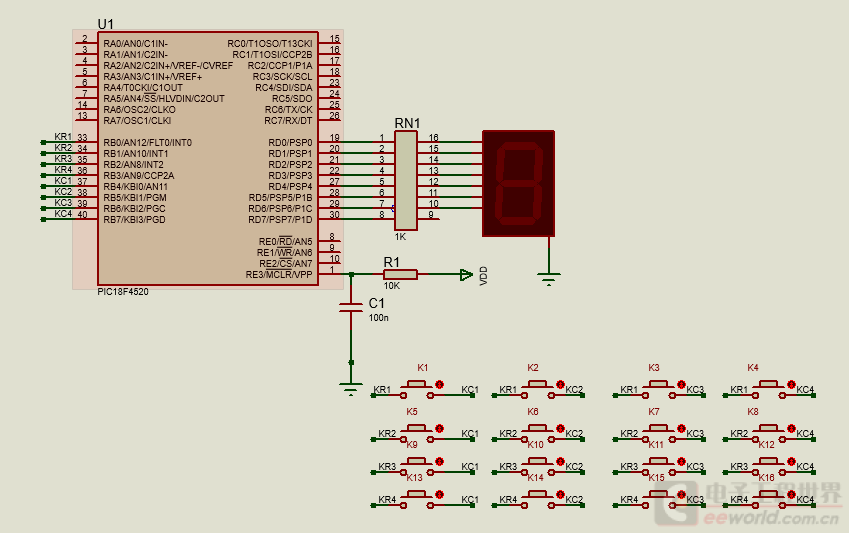Select push button K6 symbol
849x533 pixels.
538,434
